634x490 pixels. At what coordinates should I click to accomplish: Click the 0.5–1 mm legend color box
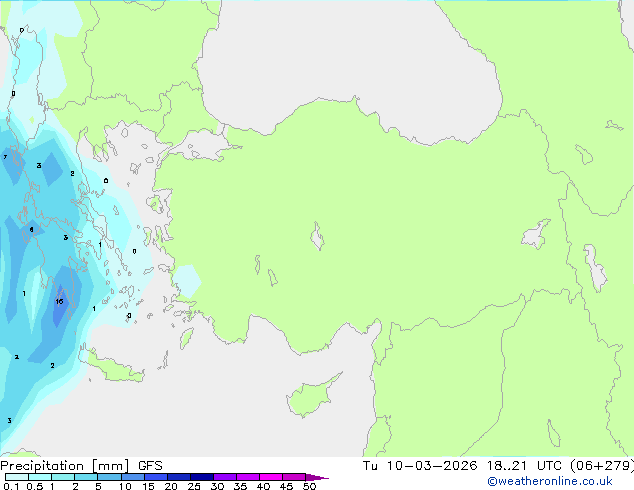[x=40, y=477]
